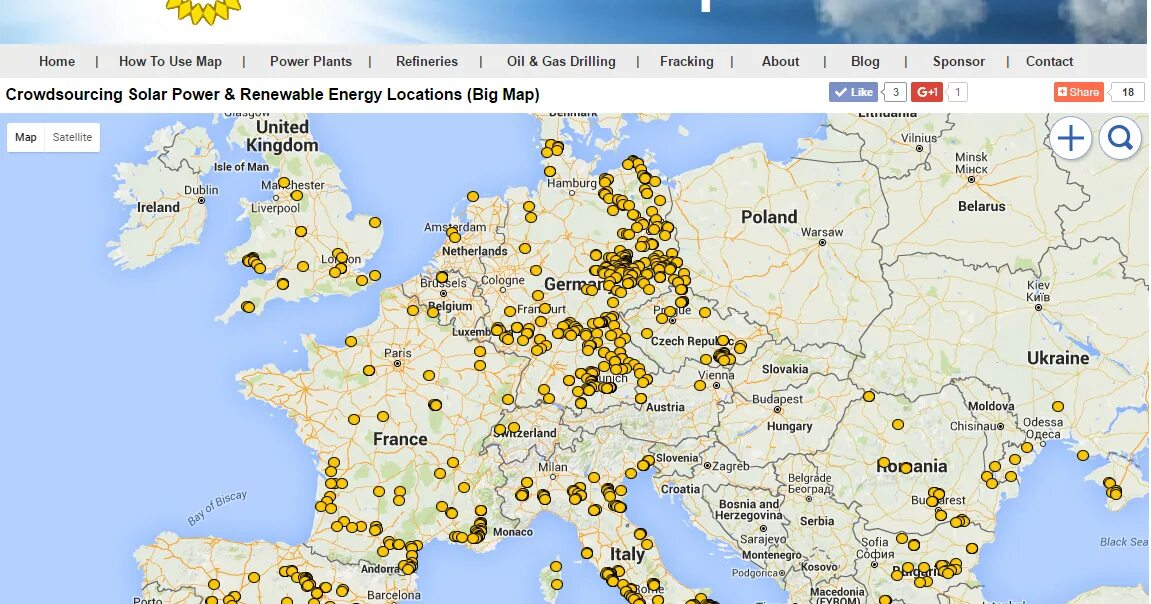The height and width of the screenshot is (604, 1151).
Task: Click the round plus icon on map
Action: 1071,138
